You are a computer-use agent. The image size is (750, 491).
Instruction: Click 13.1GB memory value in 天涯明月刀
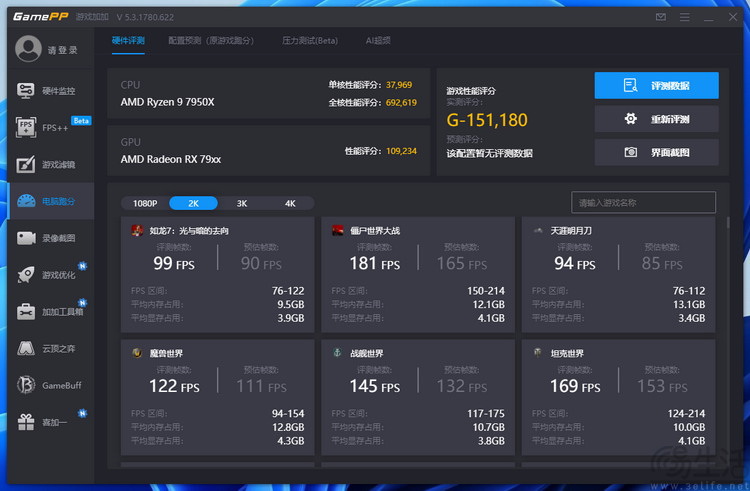click(x=689, y=304)
